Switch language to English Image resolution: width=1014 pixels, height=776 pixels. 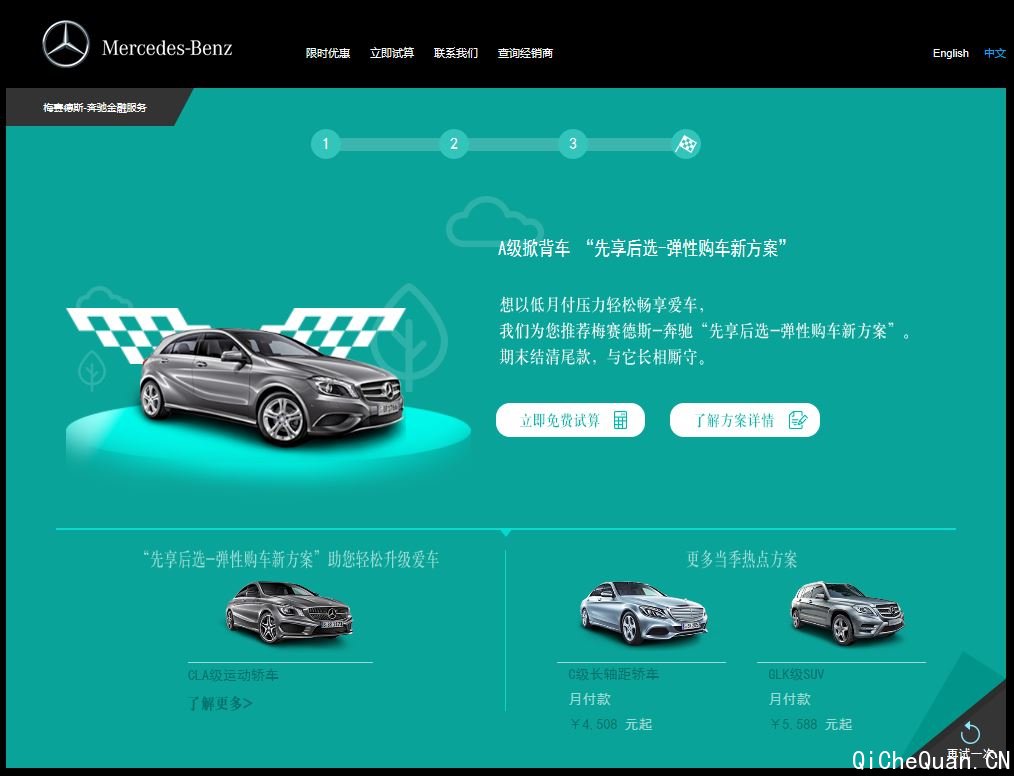951,53
